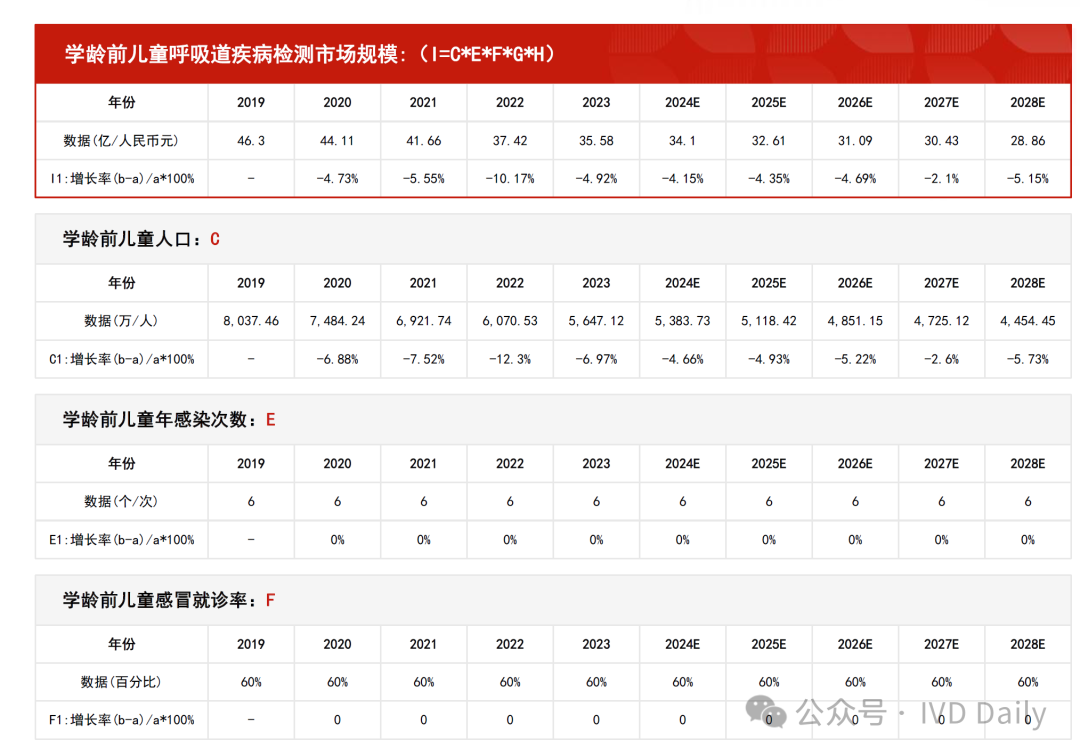
Task: Select the 2019 market size value 46.3
Action: 251,141
